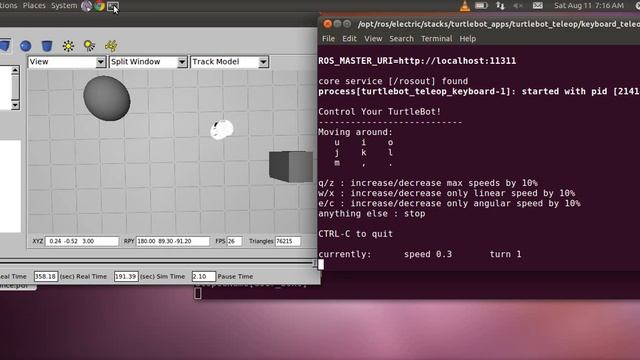Open the Terminal menu in menu bar

[436, 39]
